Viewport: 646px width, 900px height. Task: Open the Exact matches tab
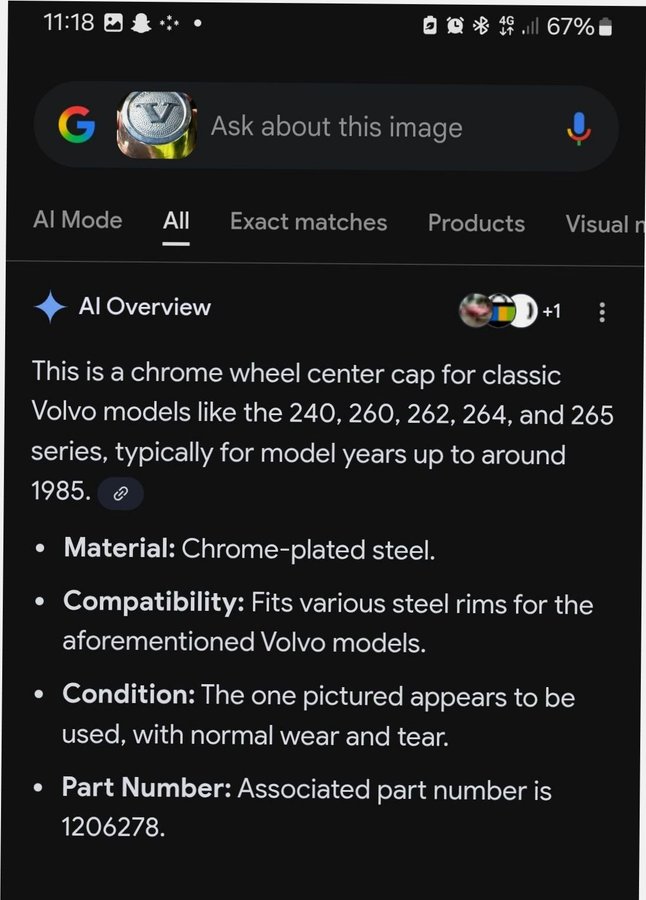pos(308,222)
